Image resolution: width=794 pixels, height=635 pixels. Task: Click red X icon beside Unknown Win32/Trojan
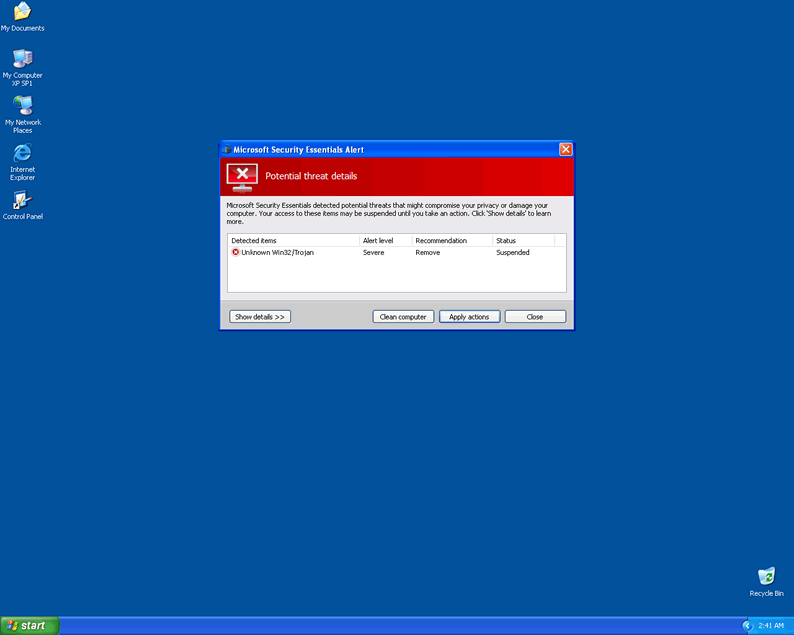click(x=236, y=253)
